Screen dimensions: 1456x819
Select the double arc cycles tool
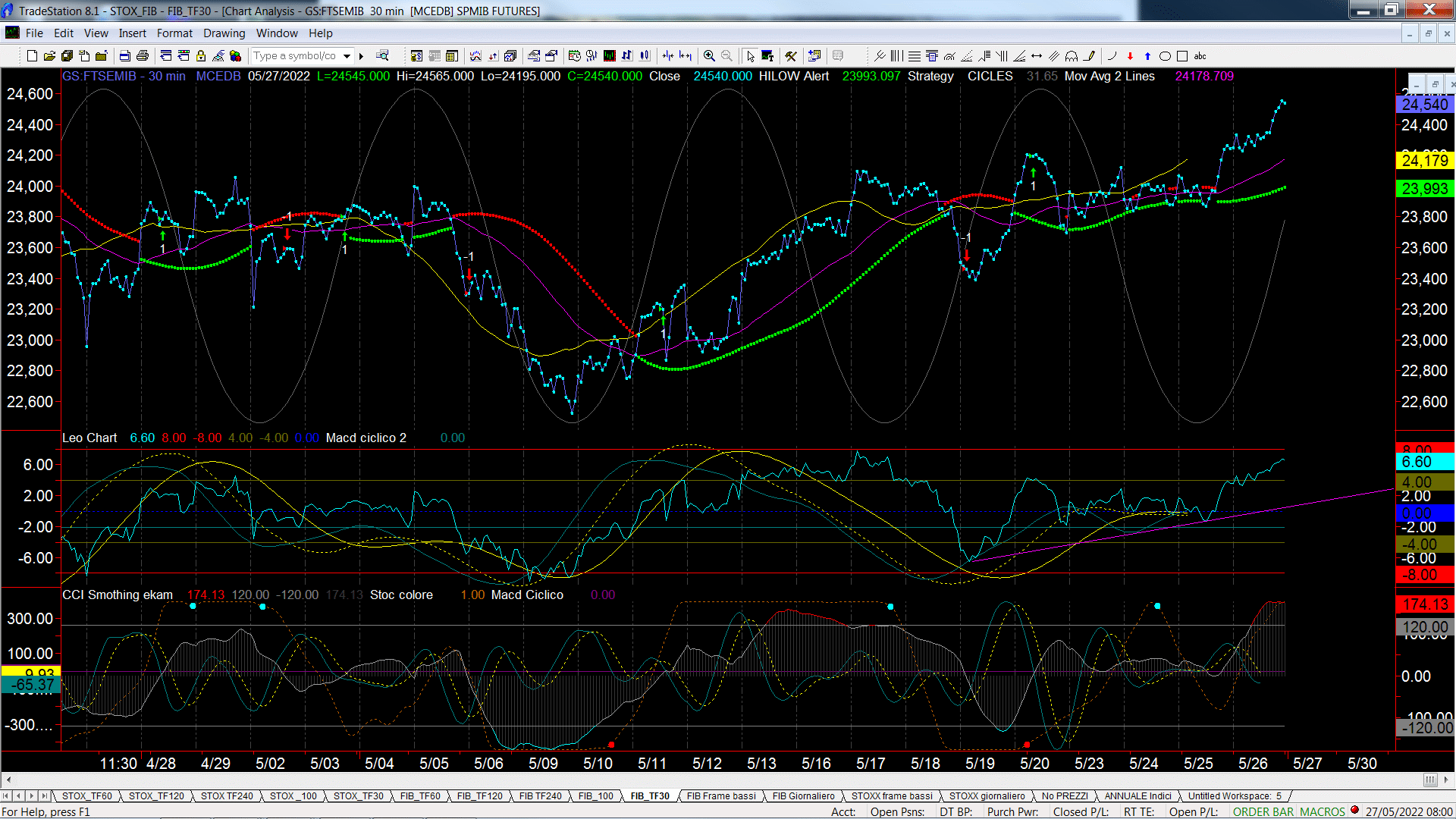click(x=1072, y=56)
